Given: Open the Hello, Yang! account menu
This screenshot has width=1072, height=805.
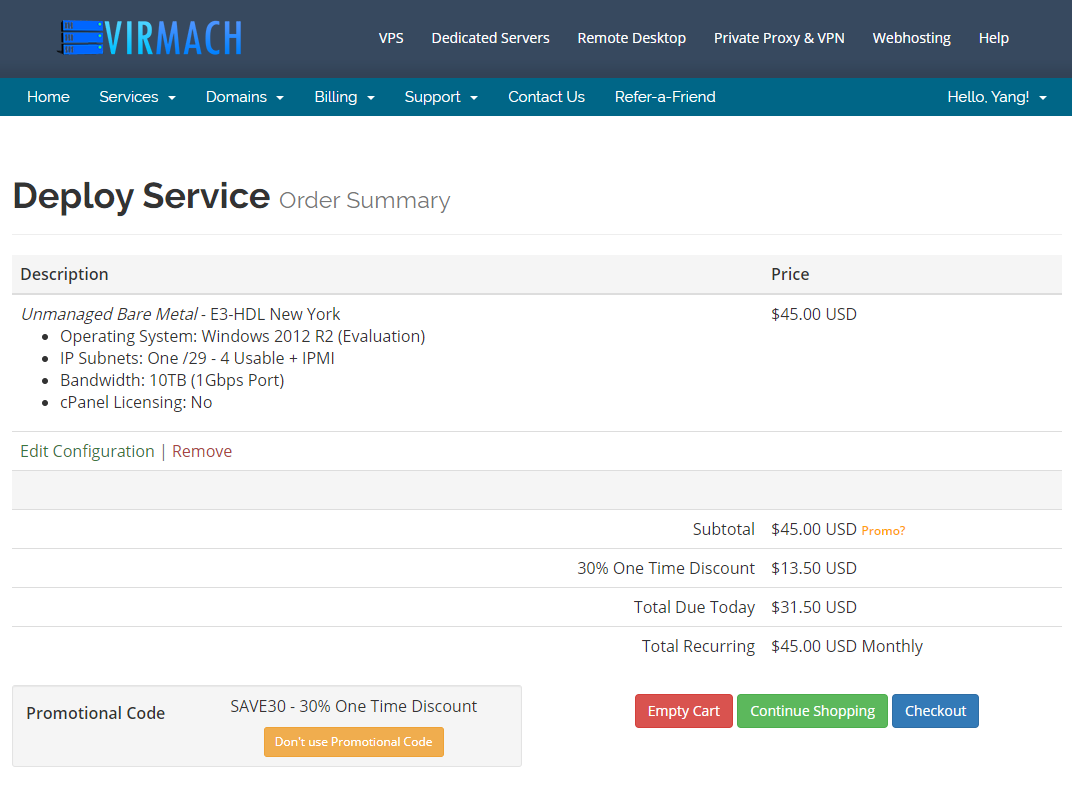Looking at the screenshot, I should [996, 97].
